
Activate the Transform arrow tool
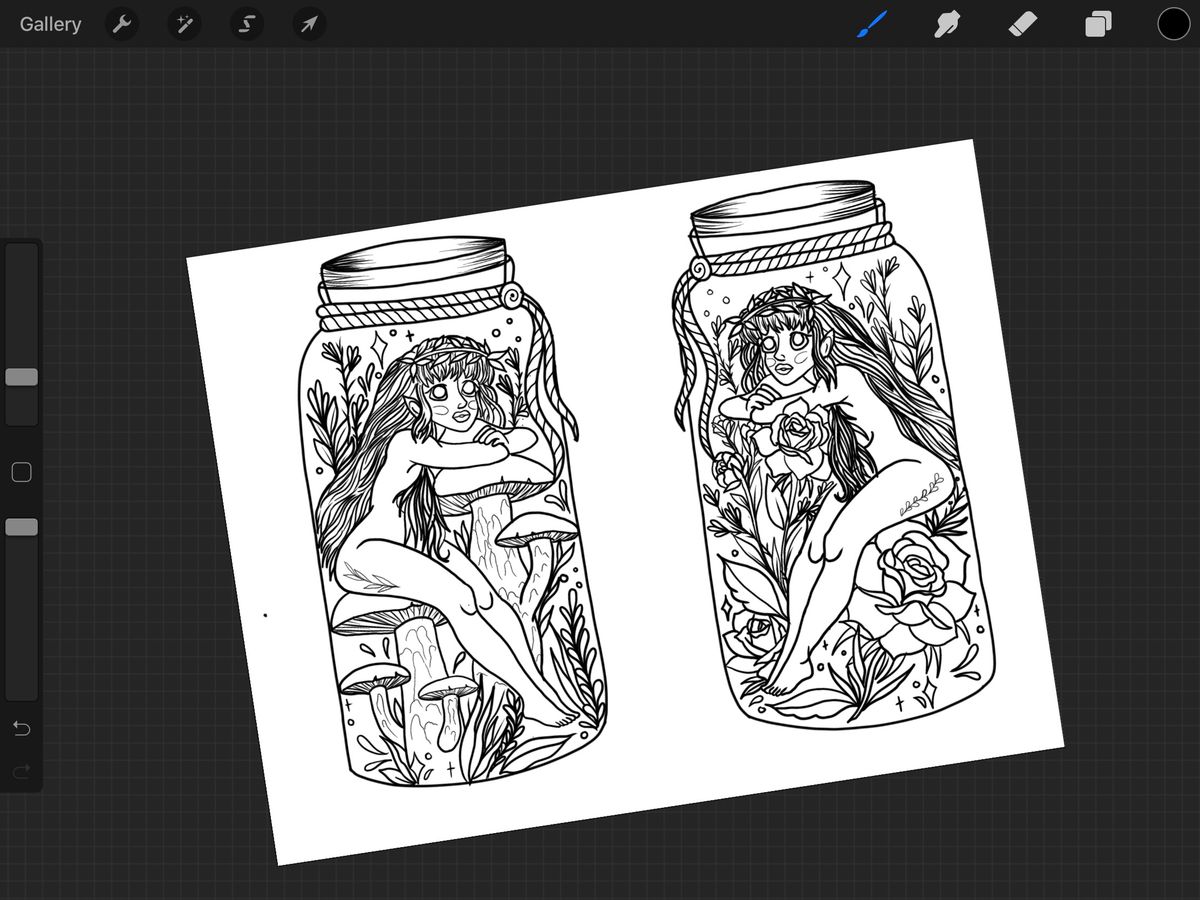[x=309, y=24]
